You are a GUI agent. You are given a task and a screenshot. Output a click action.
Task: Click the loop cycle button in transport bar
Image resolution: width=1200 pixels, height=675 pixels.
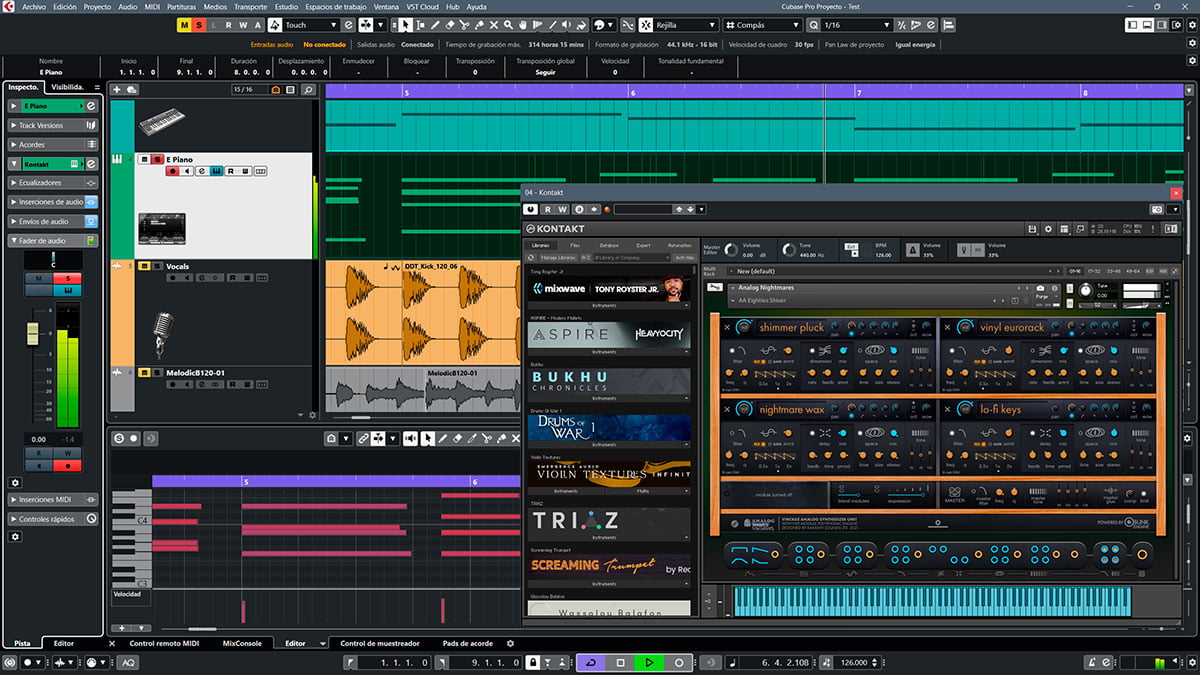point(591,662)
